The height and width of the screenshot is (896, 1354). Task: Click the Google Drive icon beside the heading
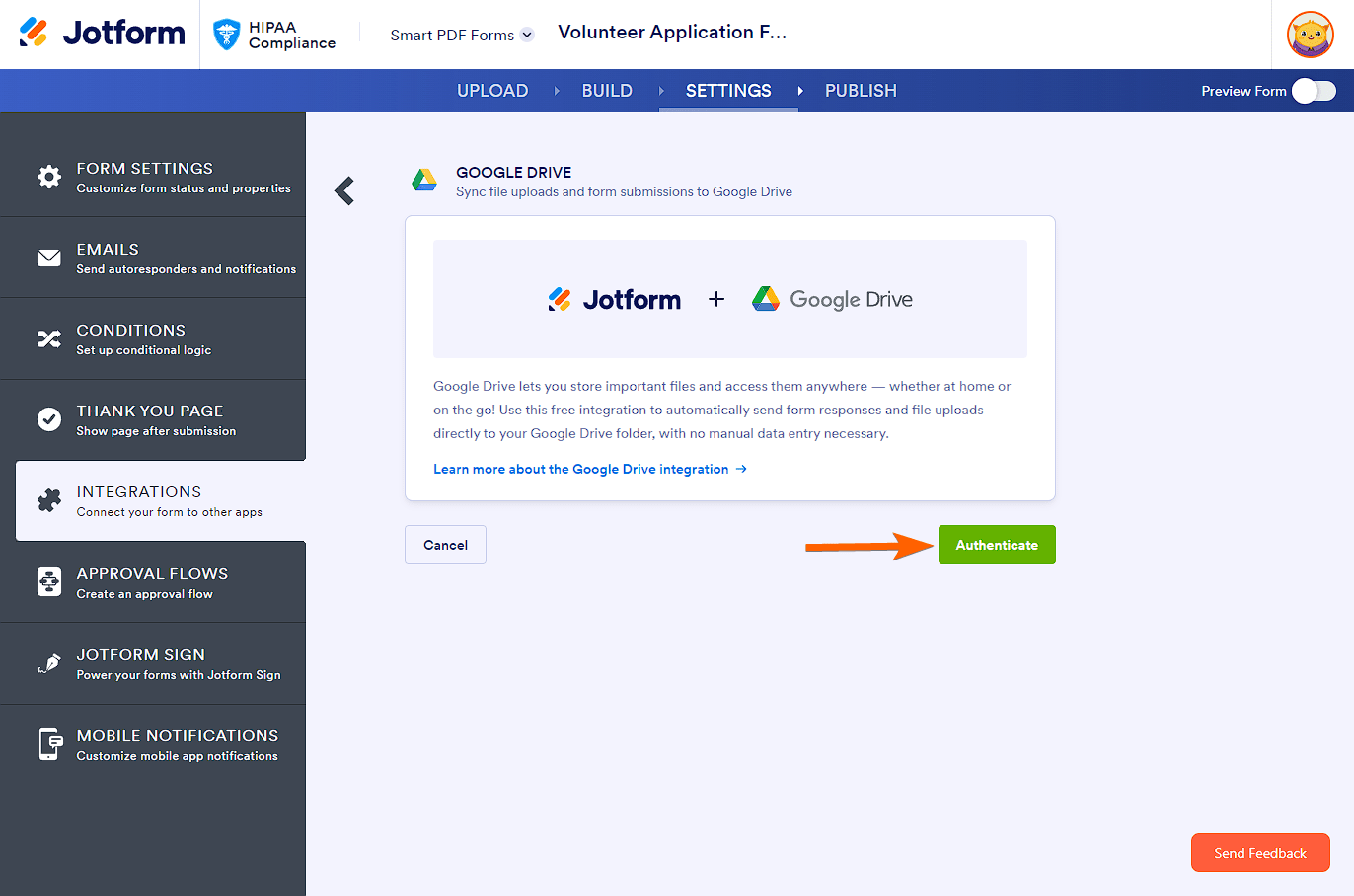[x=424, y=180]
